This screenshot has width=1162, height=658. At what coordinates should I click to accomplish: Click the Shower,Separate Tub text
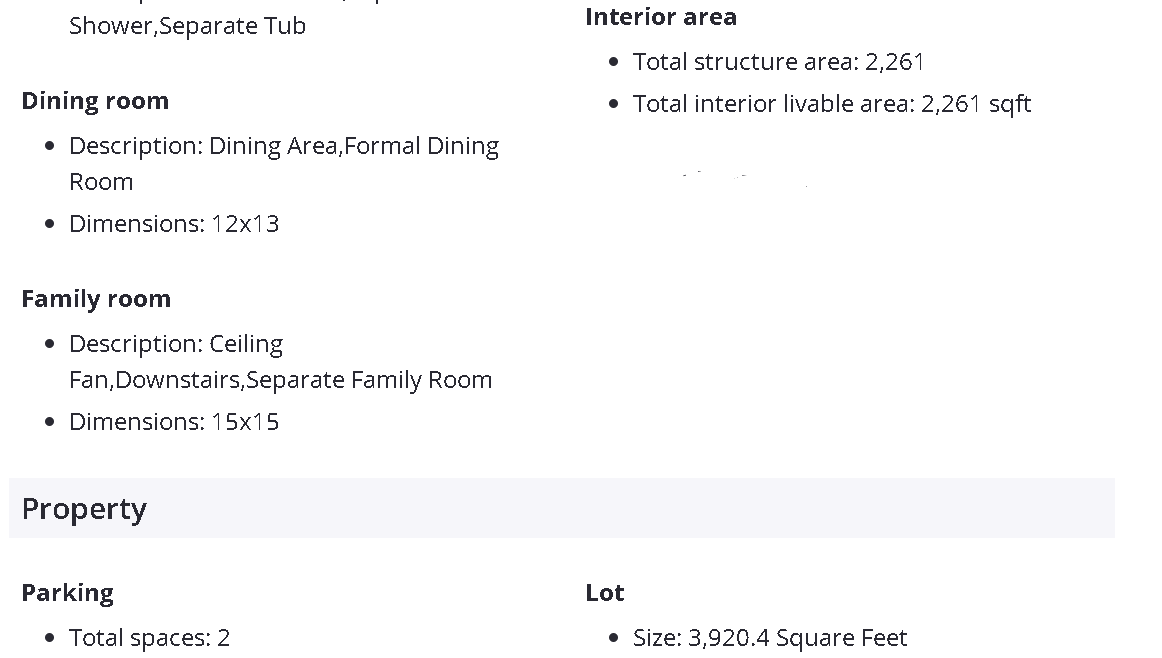(187, 26)
